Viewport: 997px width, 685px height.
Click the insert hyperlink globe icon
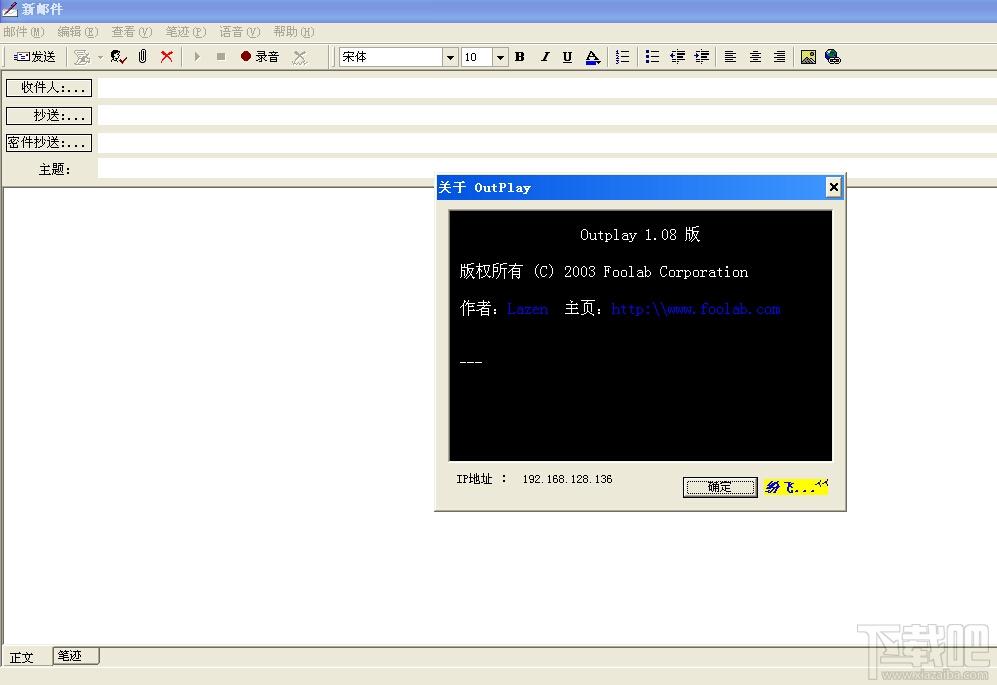(x=832, y=57)
